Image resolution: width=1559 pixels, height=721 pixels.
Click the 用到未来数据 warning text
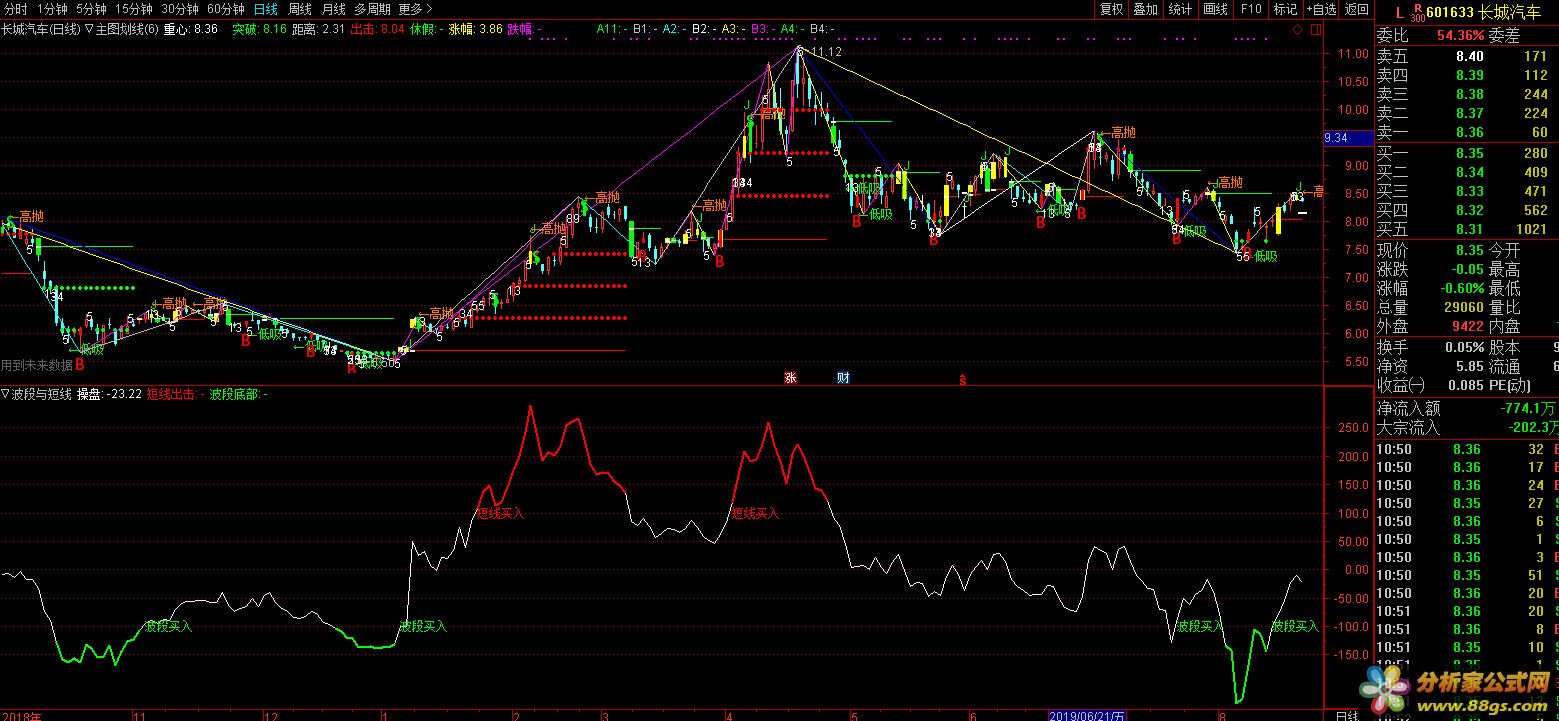37,365
